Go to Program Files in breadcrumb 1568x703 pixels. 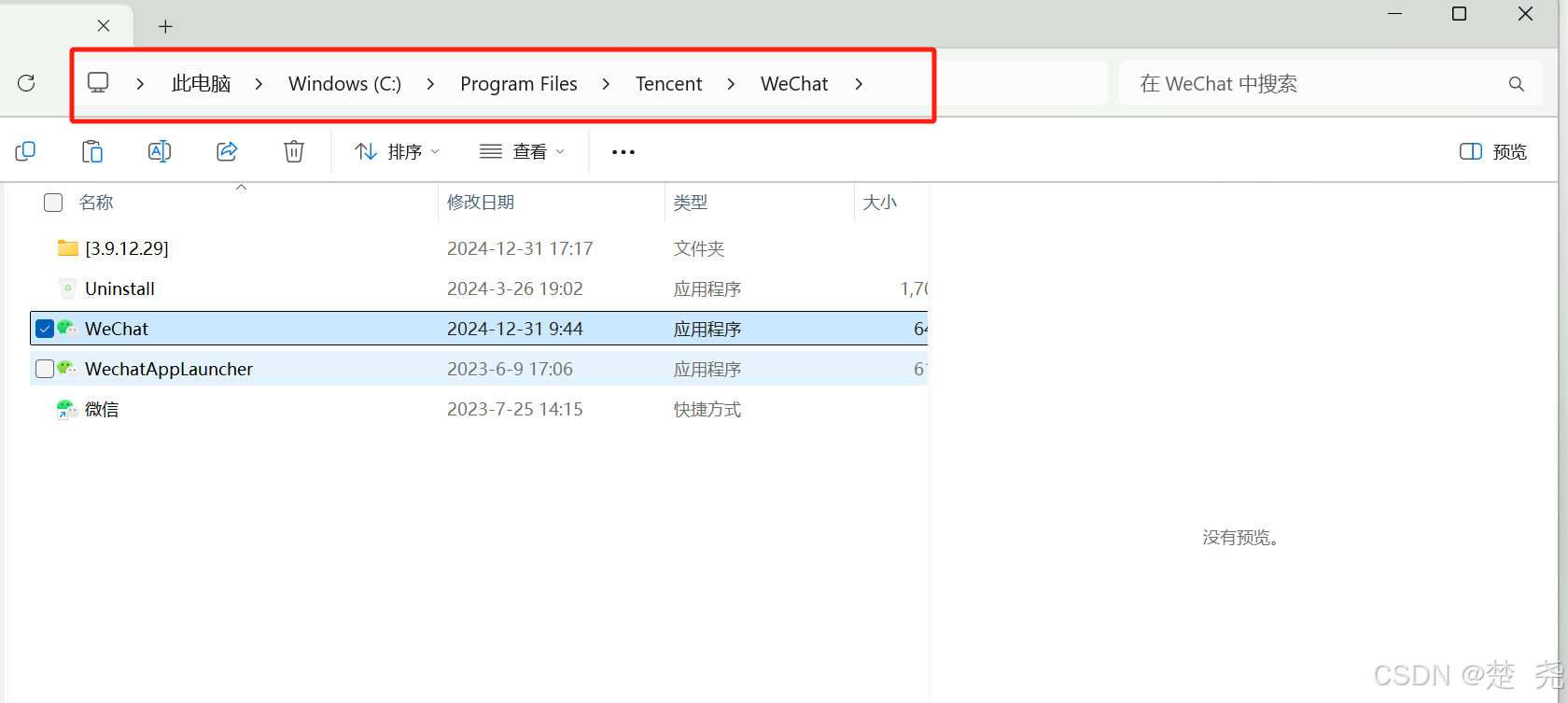tap(519, 84)
